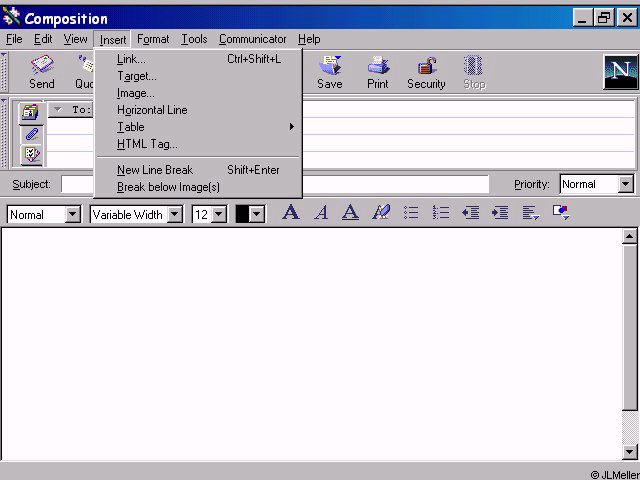Open the text color dropdown arrow

[257, 214]
